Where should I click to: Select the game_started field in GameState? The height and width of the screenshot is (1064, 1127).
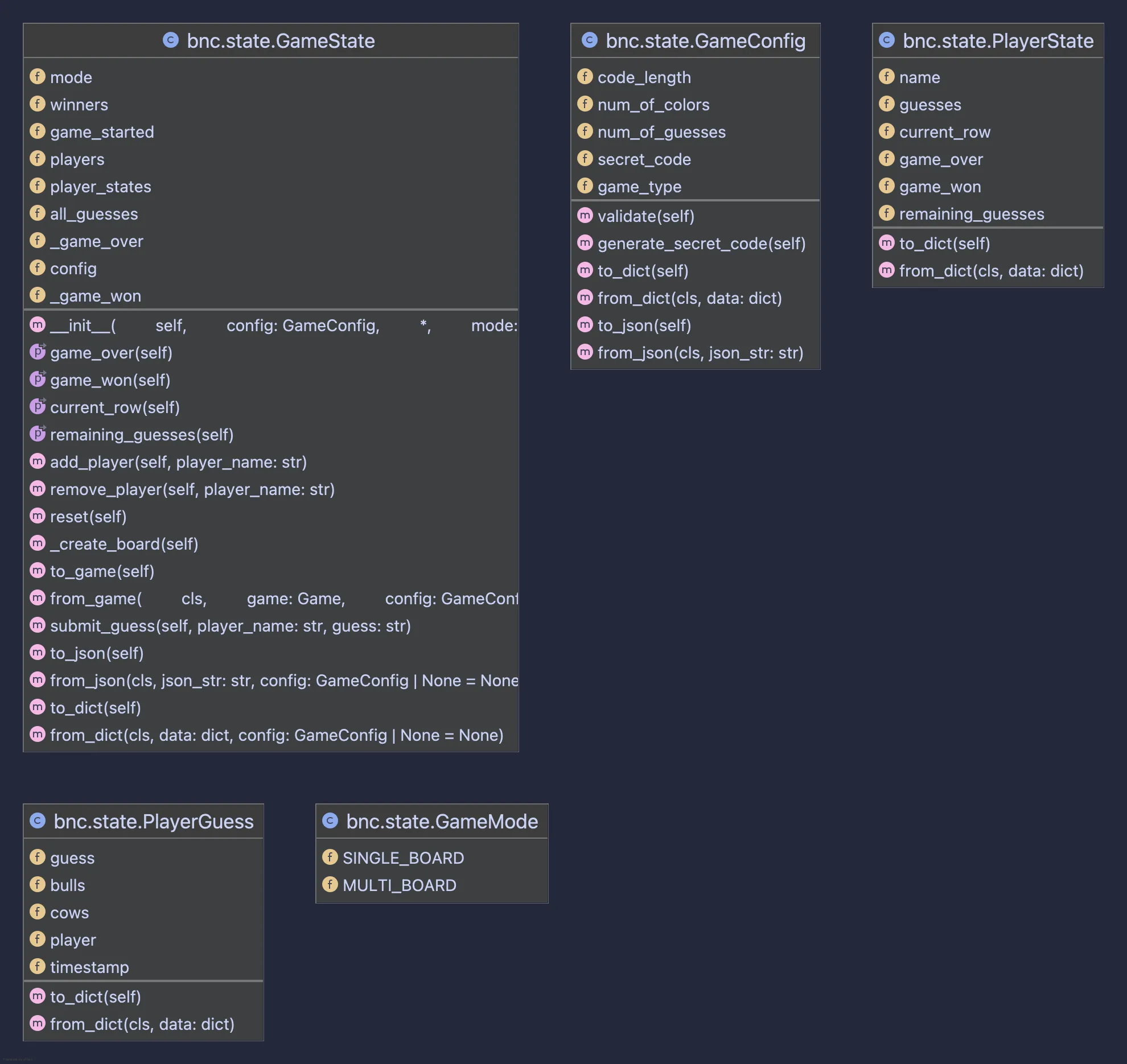102,132
